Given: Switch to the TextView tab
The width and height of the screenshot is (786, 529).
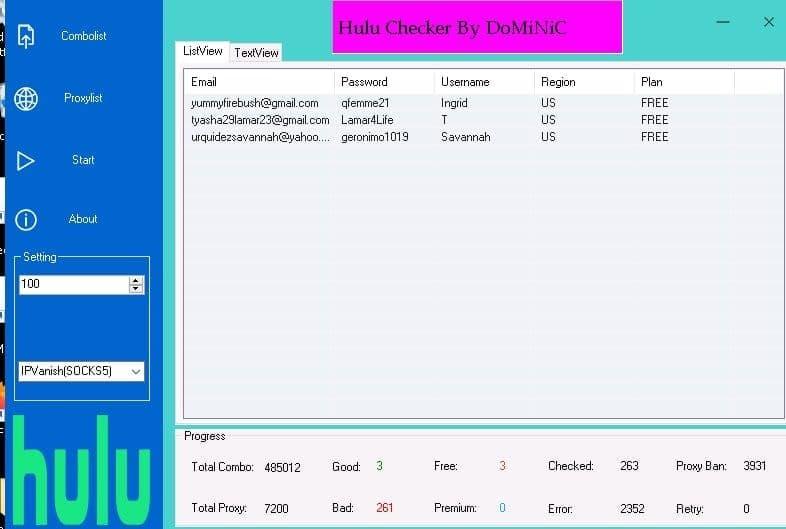Looking at the screenshot, I should pyautogui.click(x=256, y=53).
